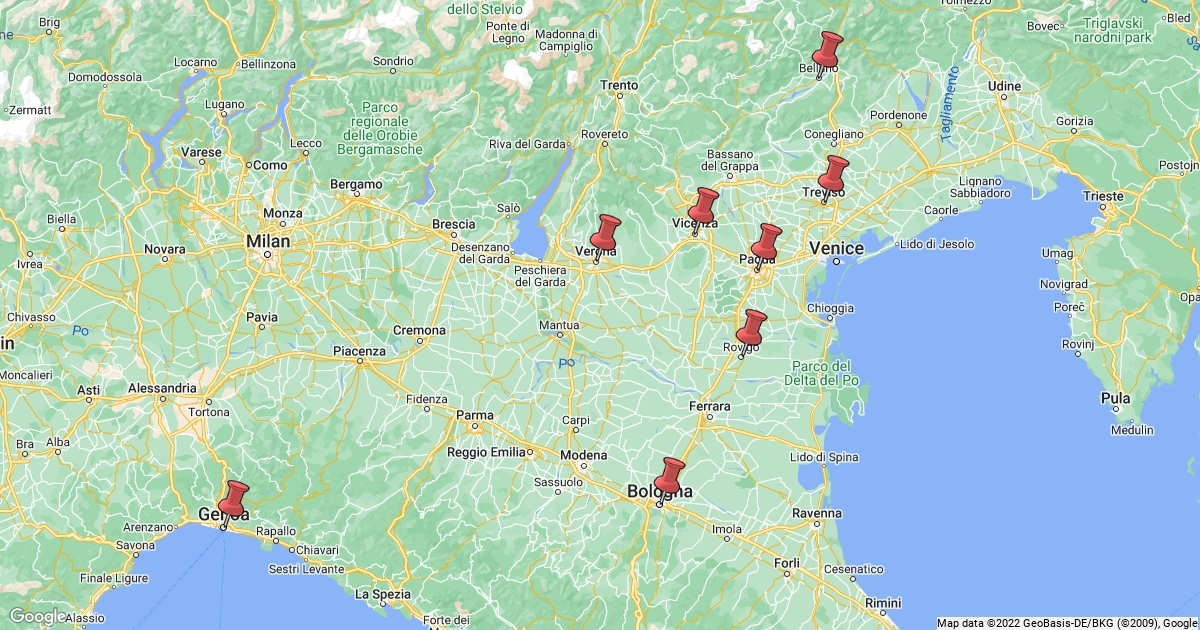This screenshot has width=1200, height=630.
Task: Click the Trento city label
Action: pos(619,85)
